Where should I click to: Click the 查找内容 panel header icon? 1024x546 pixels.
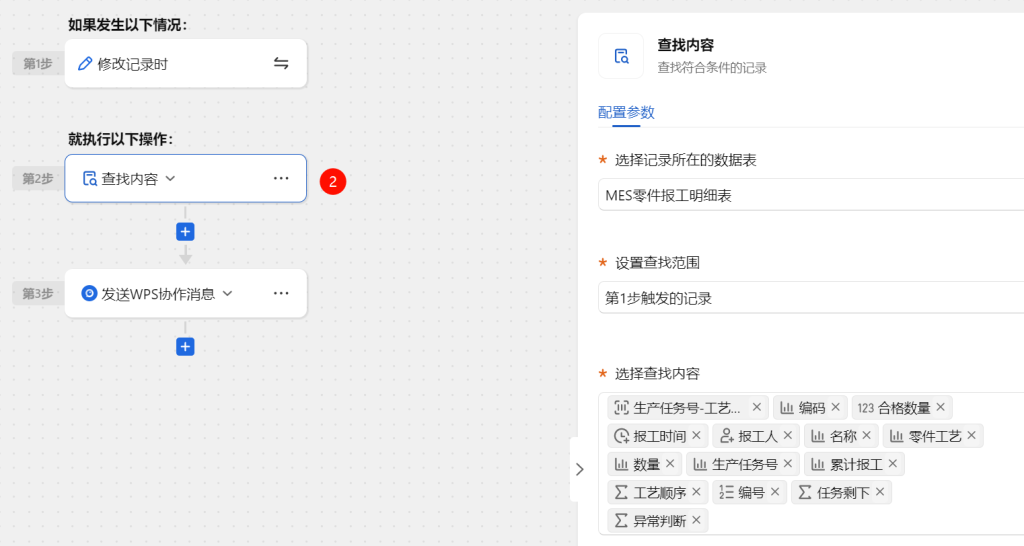(x=621, y=56)
